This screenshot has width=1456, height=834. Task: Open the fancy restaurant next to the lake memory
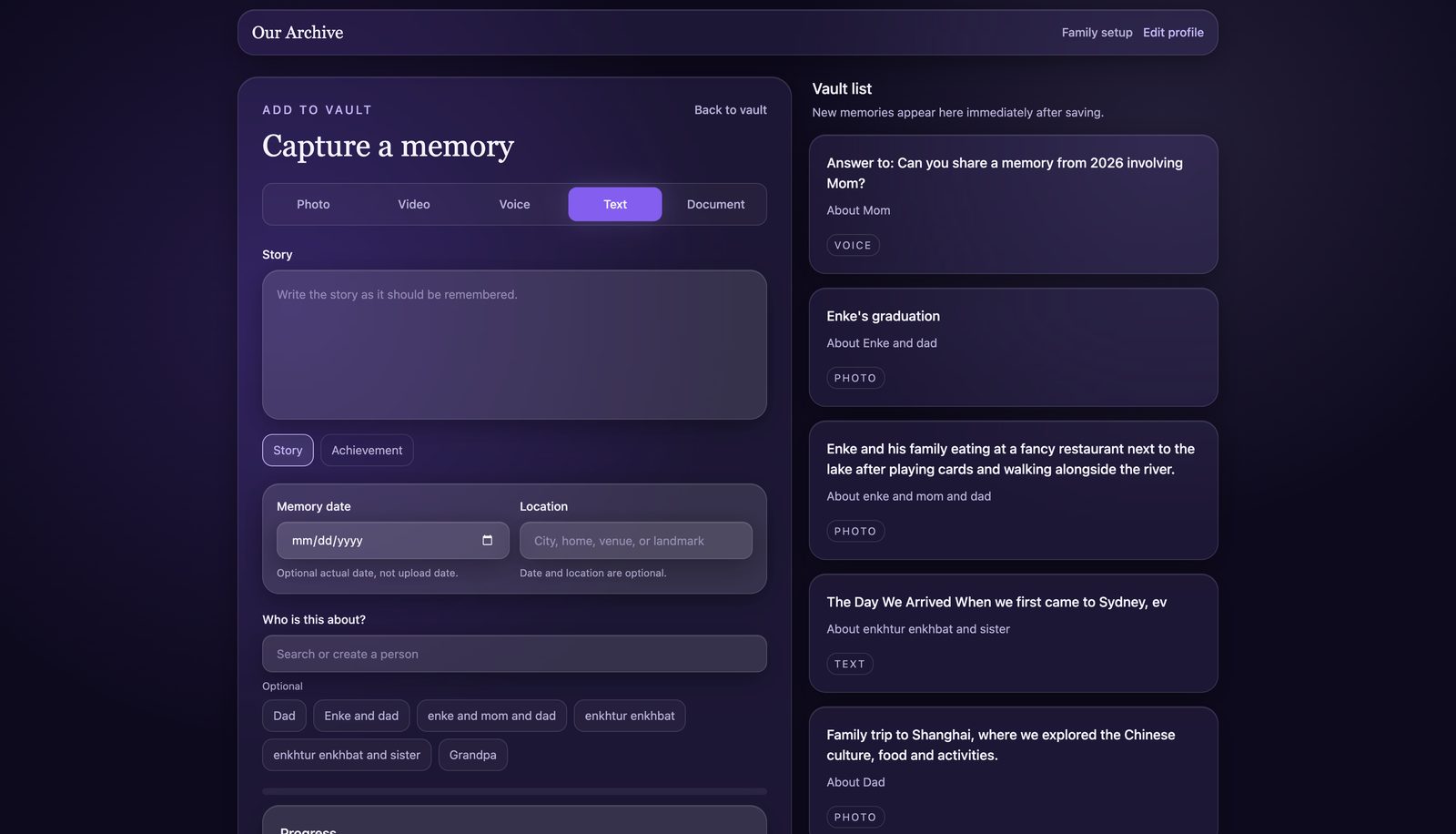1013,490
